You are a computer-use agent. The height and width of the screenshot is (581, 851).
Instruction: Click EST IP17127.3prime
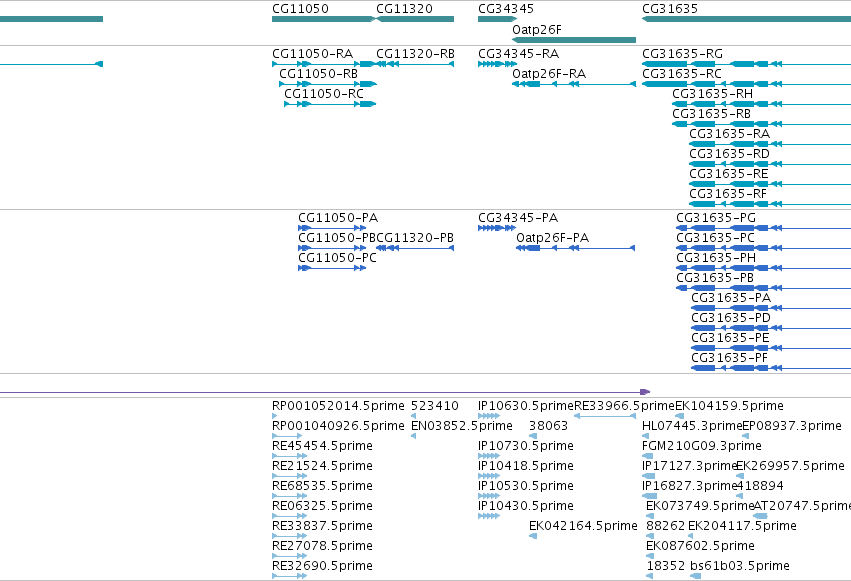[689, 467]
